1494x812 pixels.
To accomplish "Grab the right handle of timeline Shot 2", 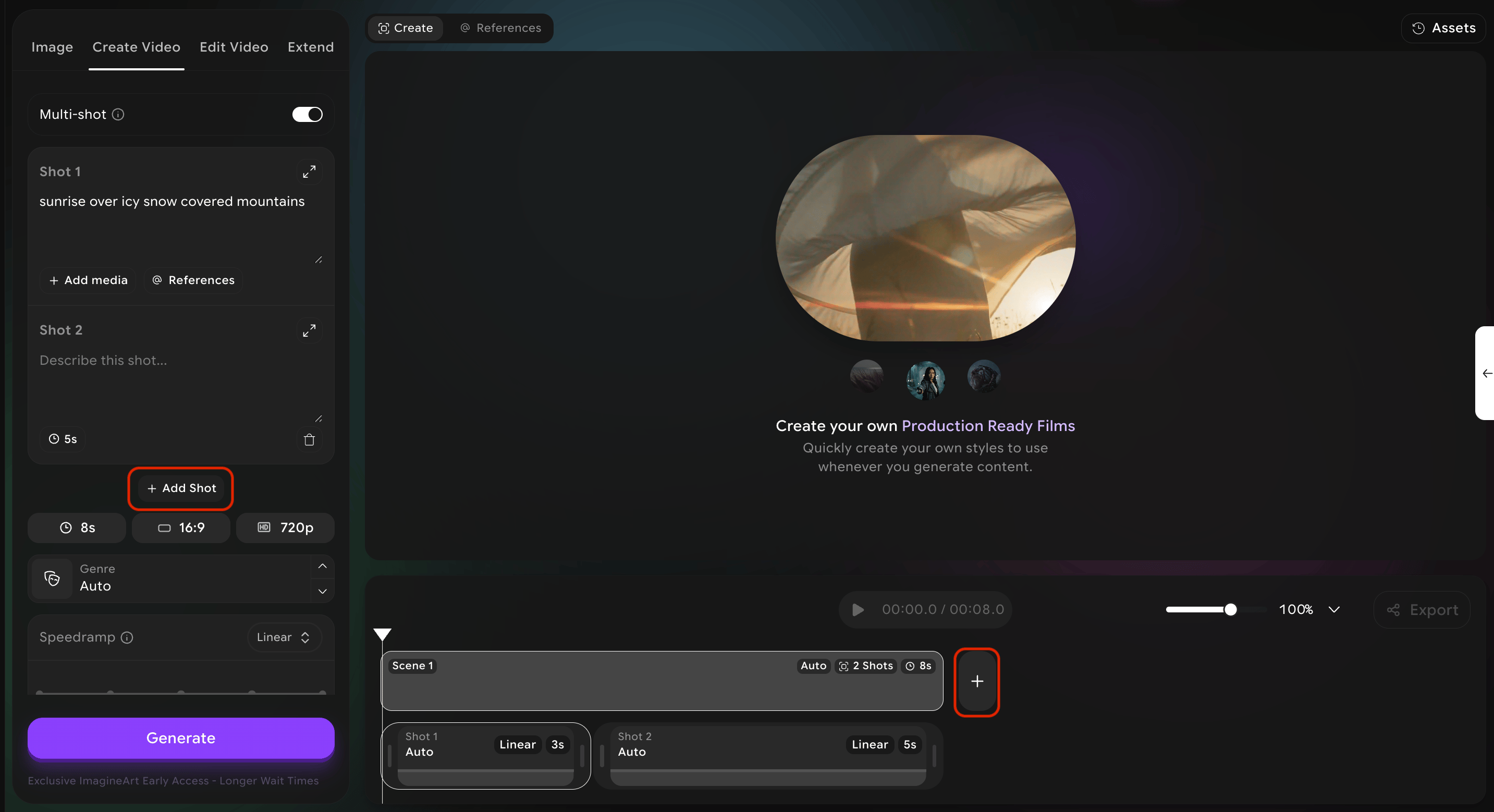I will [934, 756].
